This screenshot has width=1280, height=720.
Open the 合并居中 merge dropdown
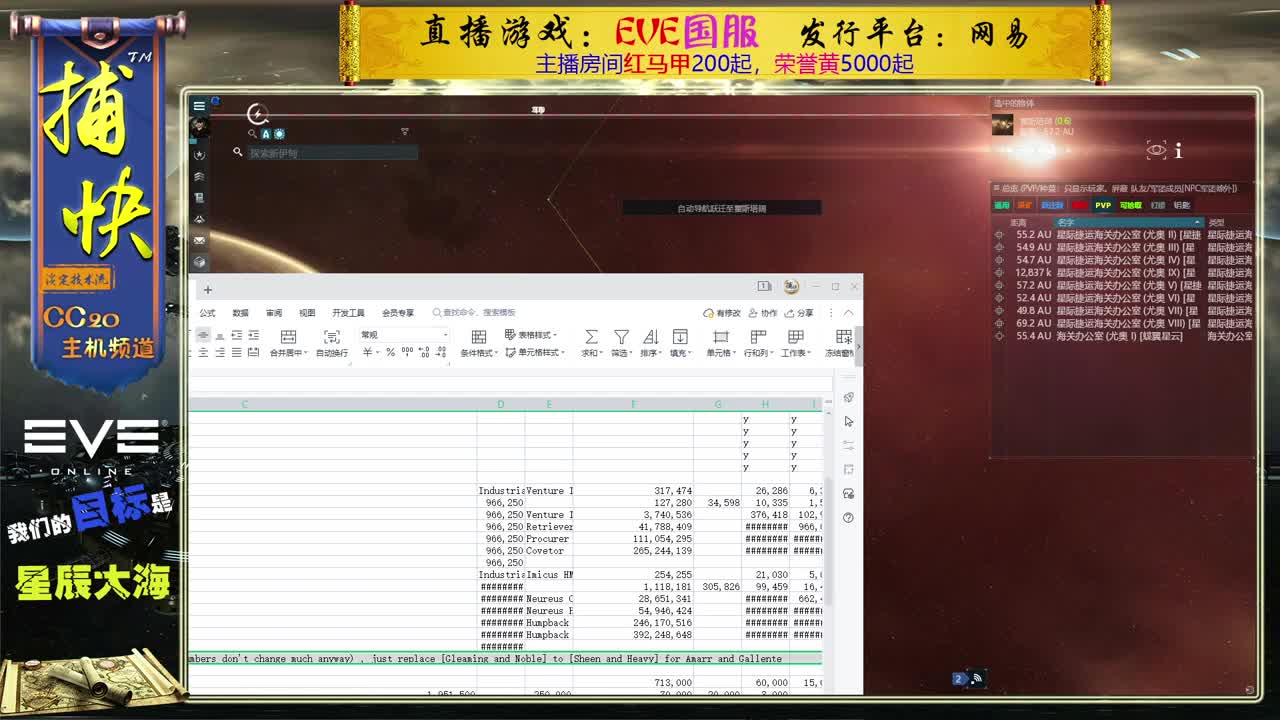(x=288, y=343)
